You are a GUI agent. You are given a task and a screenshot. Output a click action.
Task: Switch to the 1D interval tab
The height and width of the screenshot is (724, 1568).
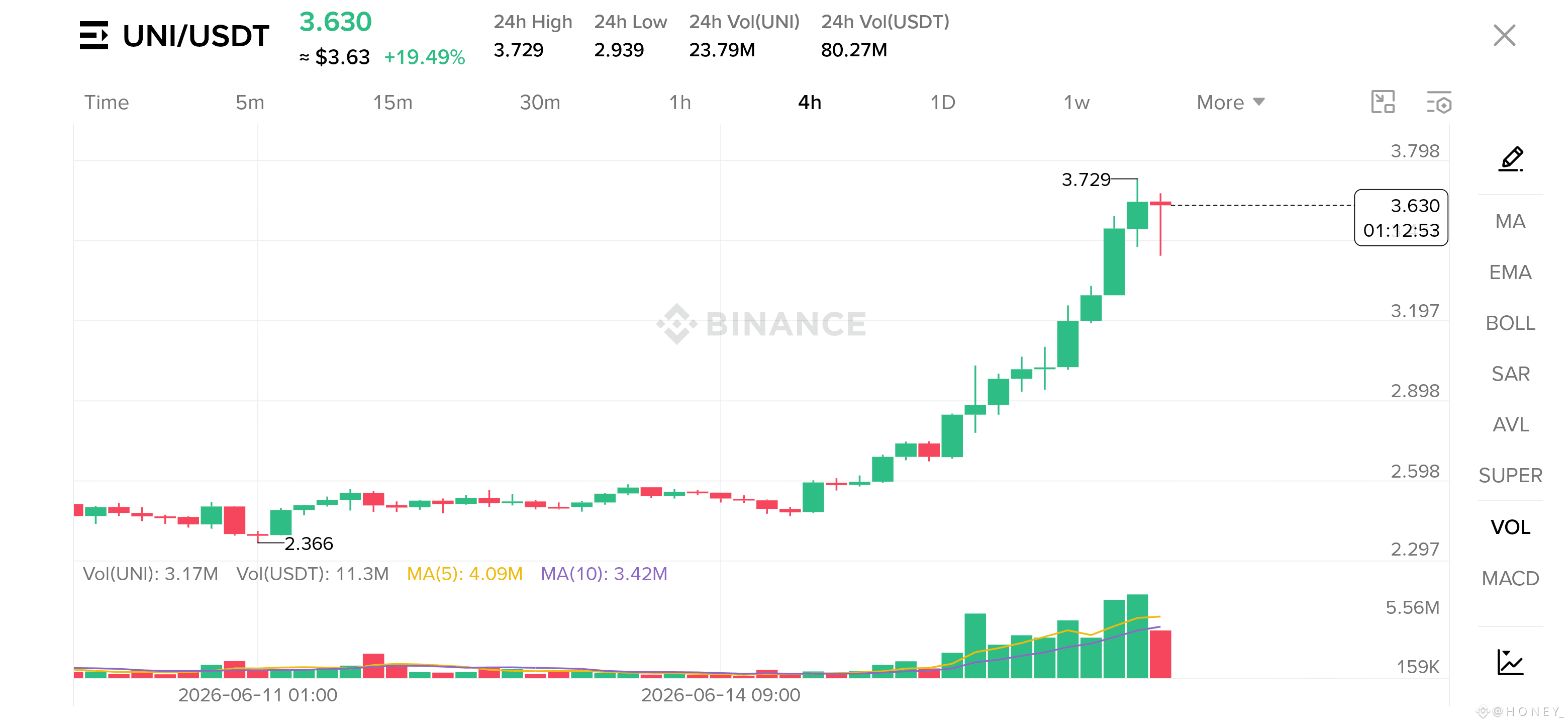click(942, 102)
